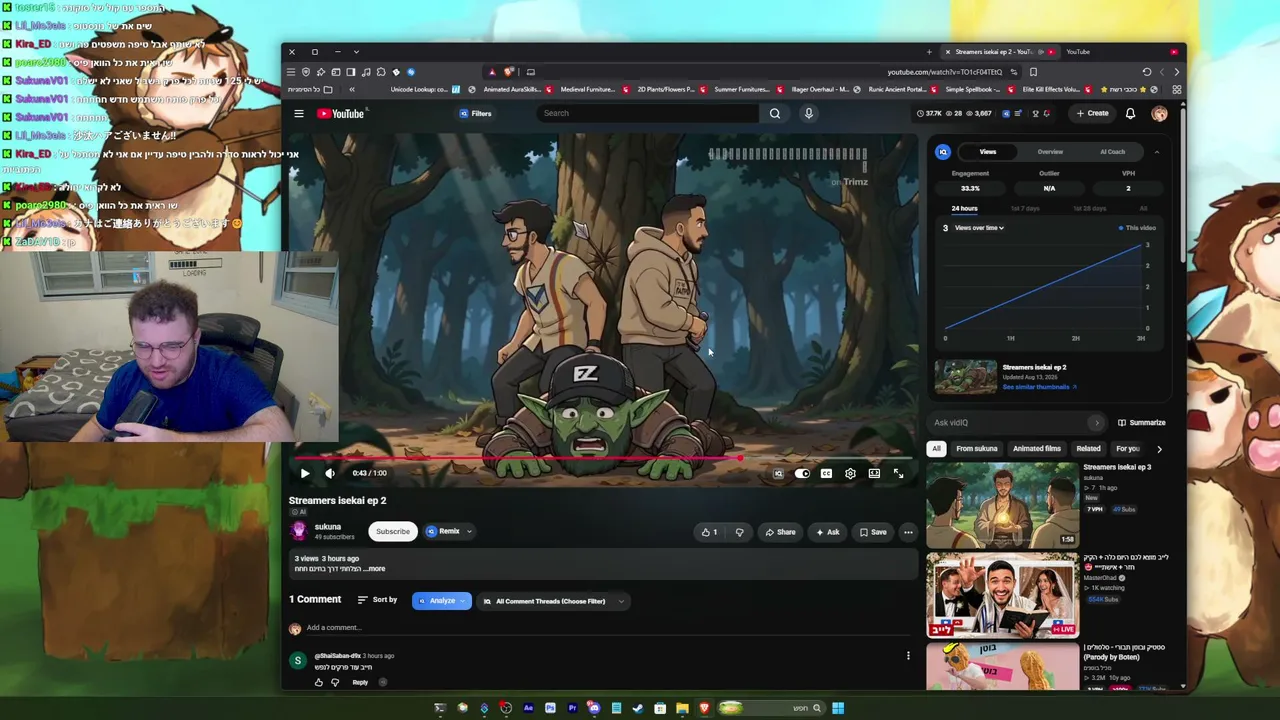Focus the YouTube search field
The width and height of the screenshot is (1280, 720).
tap(648, 113)
